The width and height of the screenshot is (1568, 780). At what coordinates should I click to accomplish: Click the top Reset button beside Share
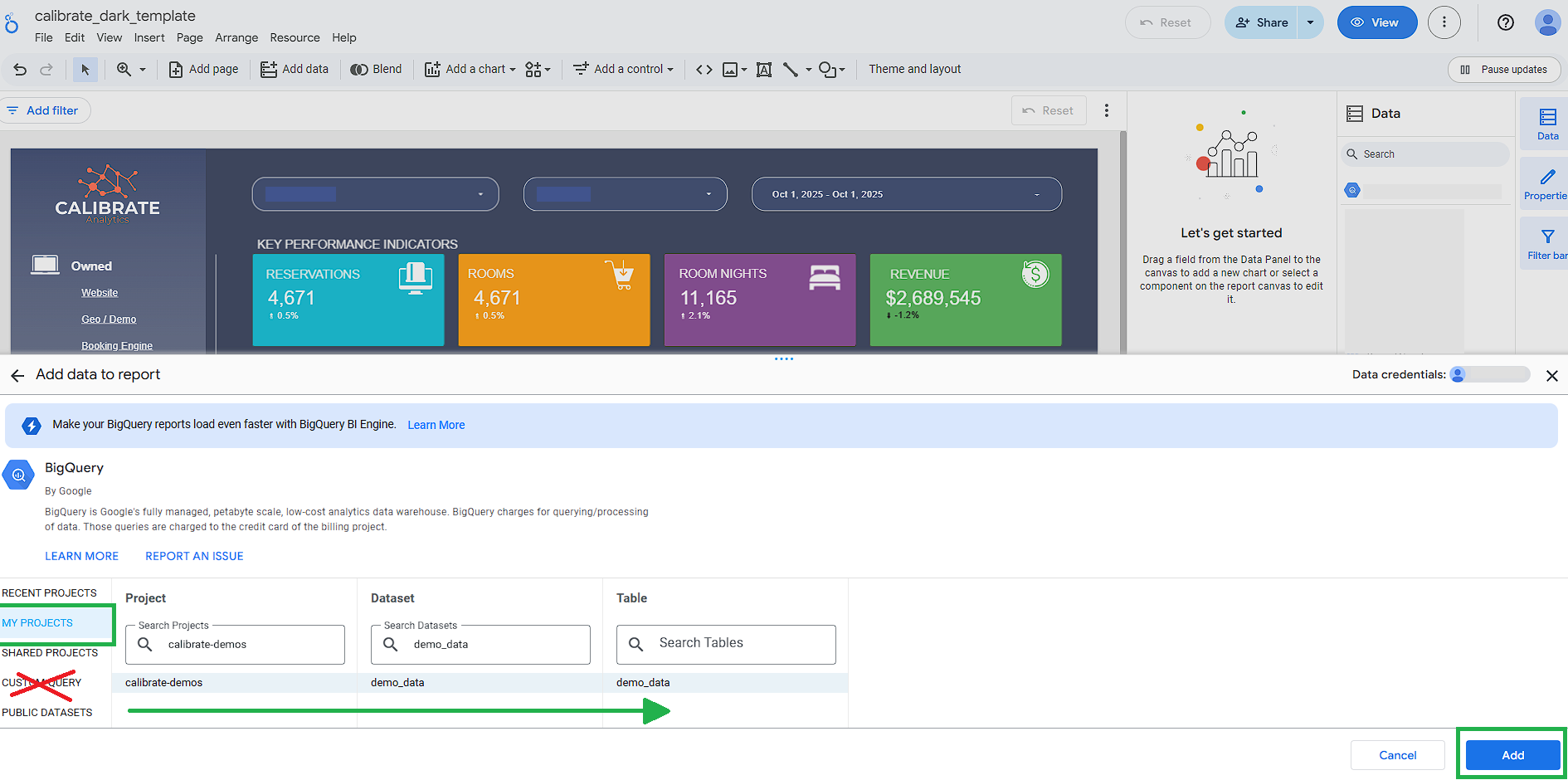tap(1167, 22)
